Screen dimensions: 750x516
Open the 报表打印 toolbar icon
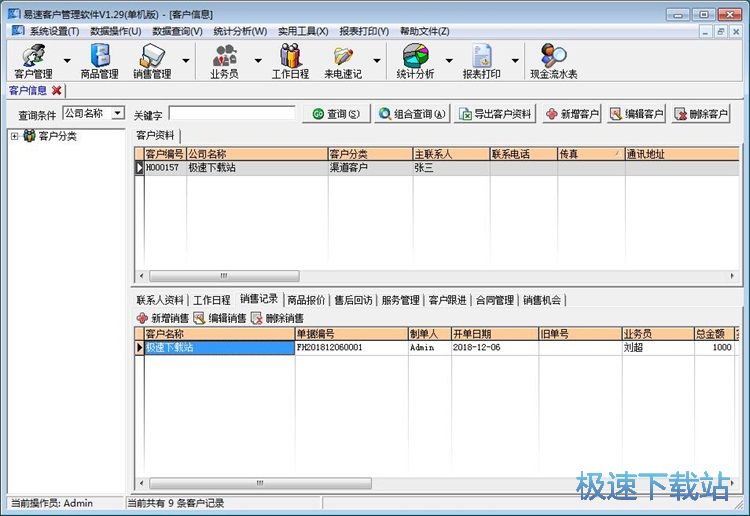[x=482, y=61]
